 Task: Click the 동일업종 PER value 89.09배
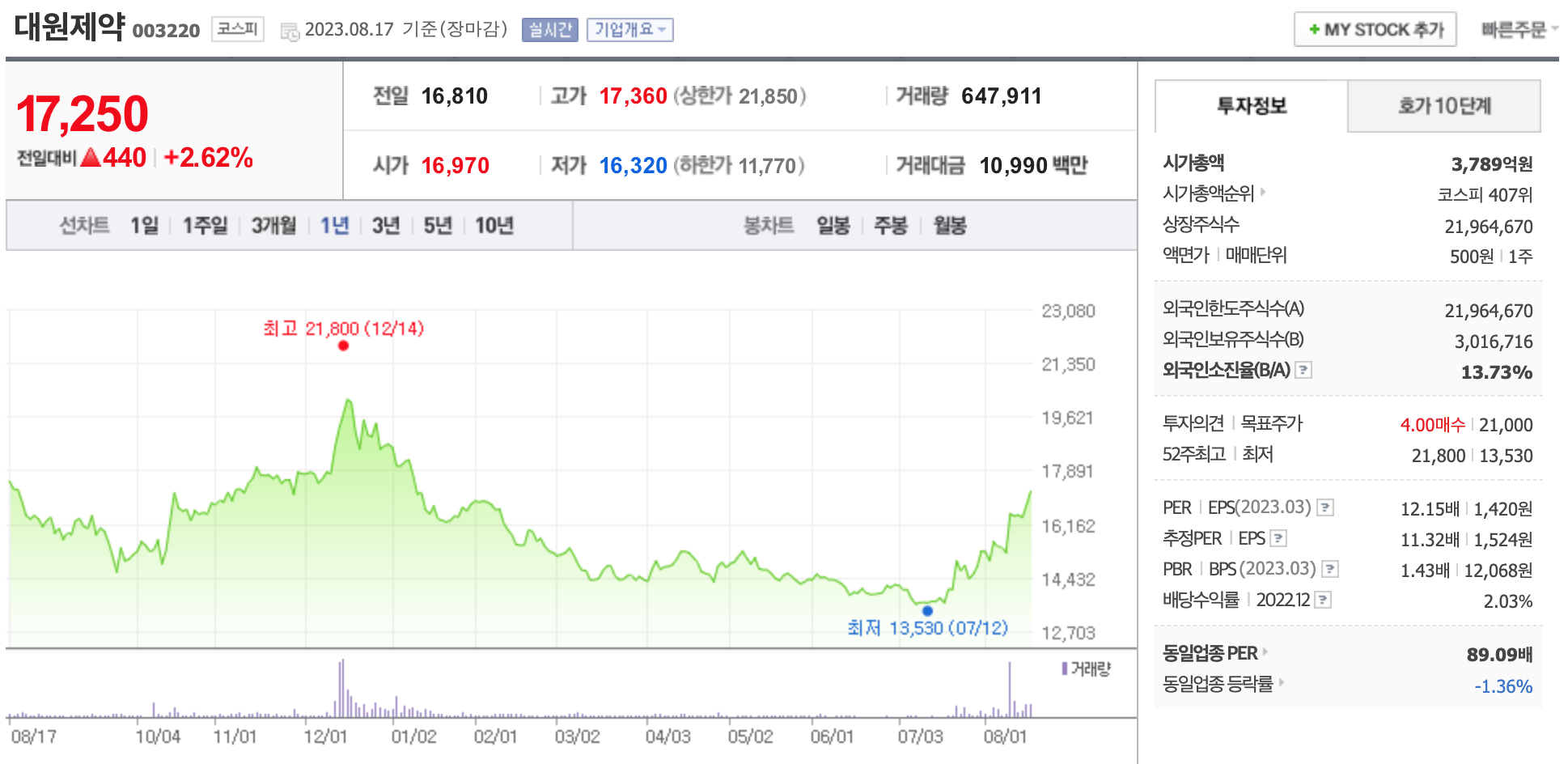coord(1500,654)
